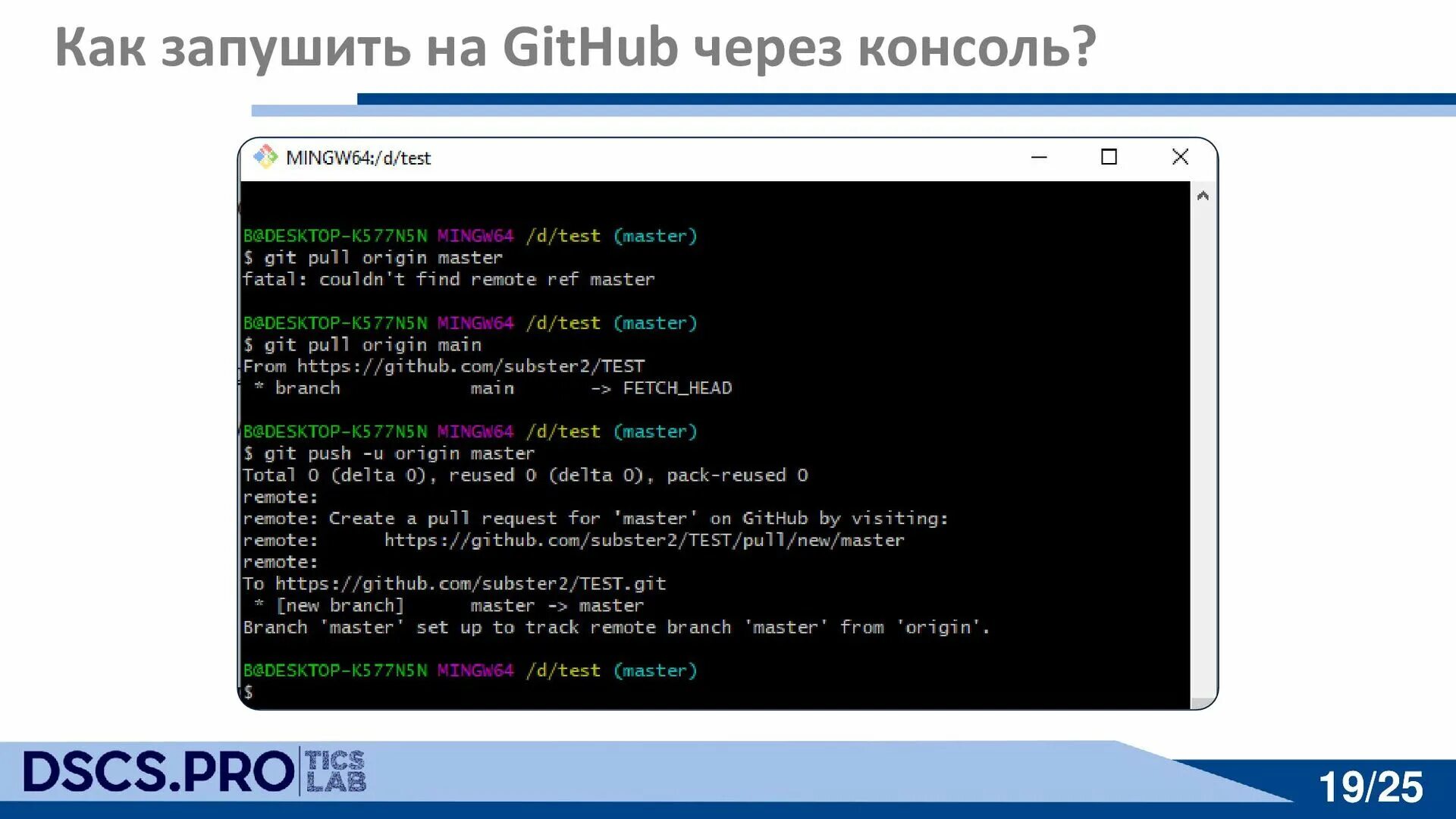The width and height of the screenshot is (1456, 819).
Task: Click the 'git push -u origin master' command
Action: point(399,453)
